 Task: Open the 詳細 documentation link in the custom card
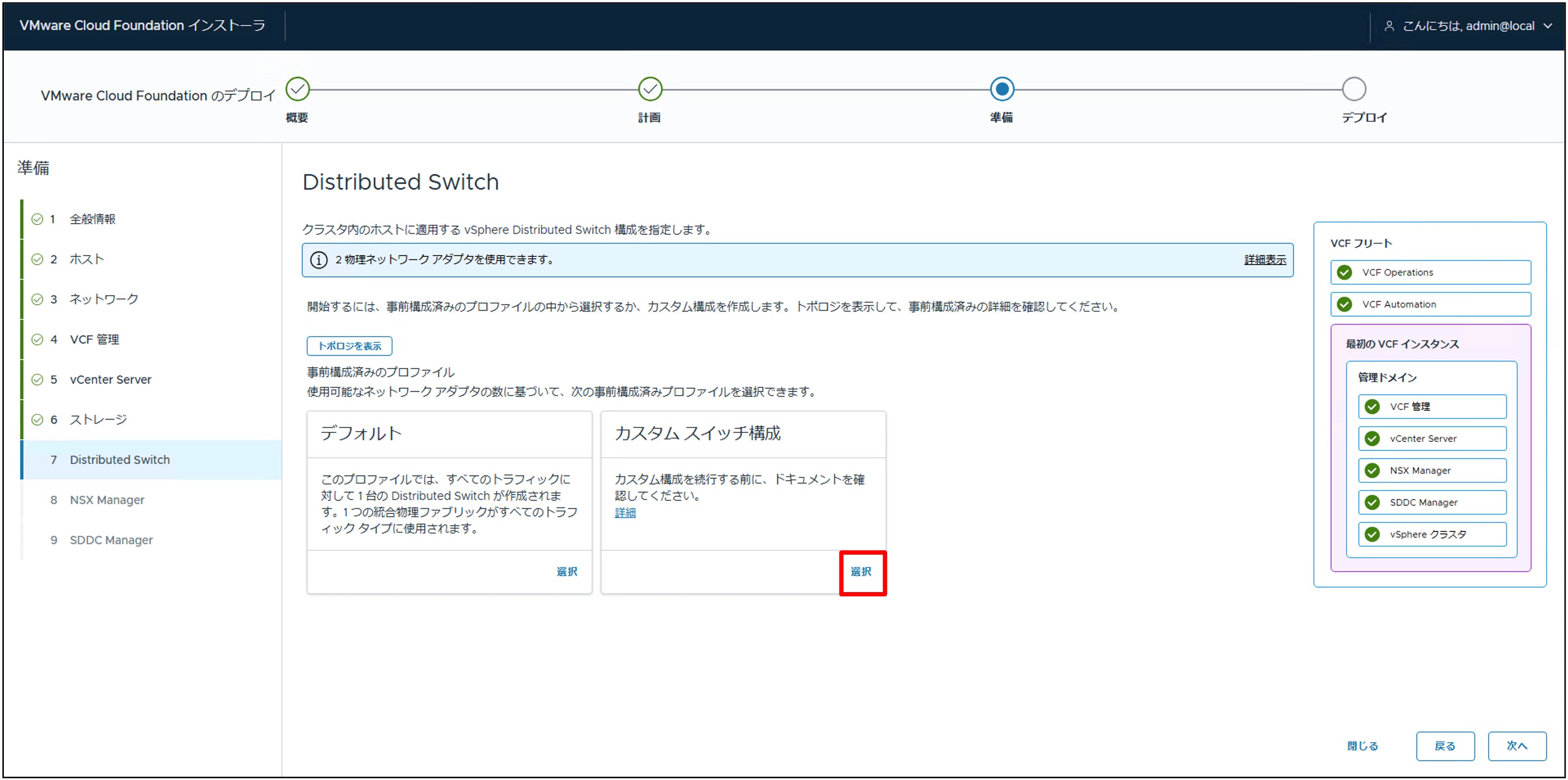[625, 512]
